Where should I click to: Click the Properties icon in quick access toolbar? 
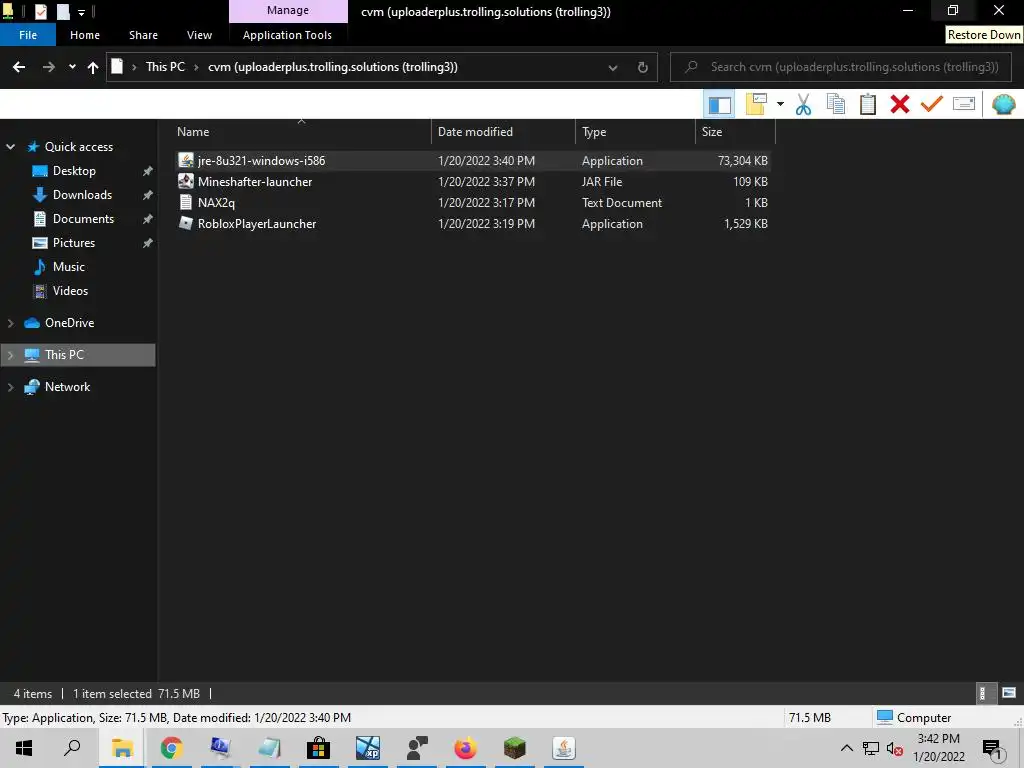click(40, 12)
